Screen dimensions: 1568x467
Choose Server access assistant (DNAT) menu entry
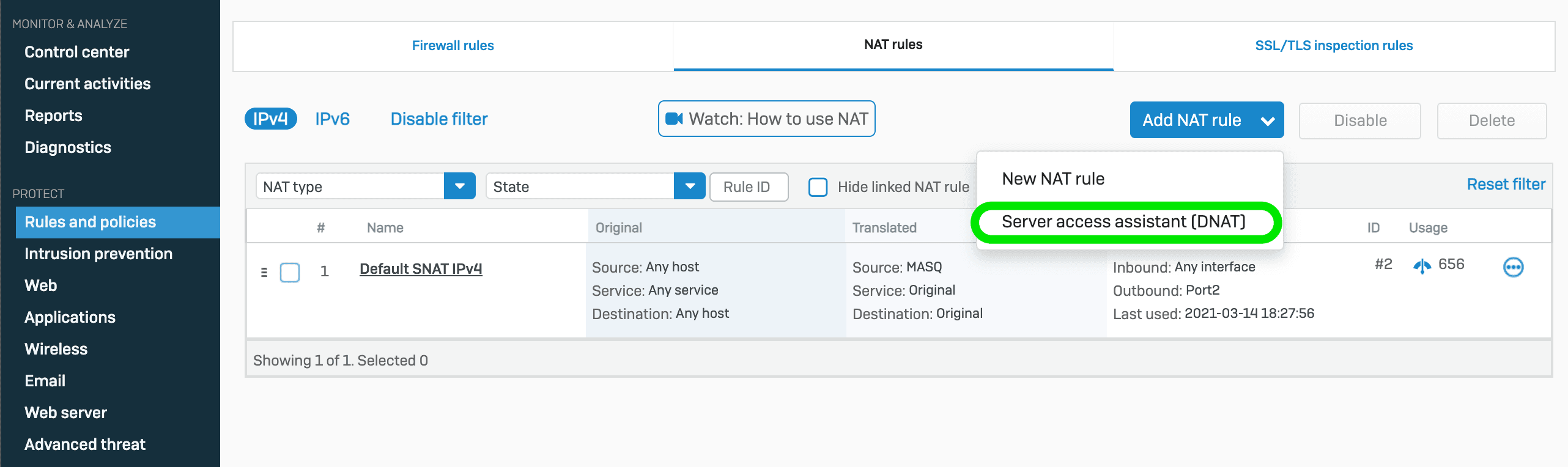(x=1123, y=222)
